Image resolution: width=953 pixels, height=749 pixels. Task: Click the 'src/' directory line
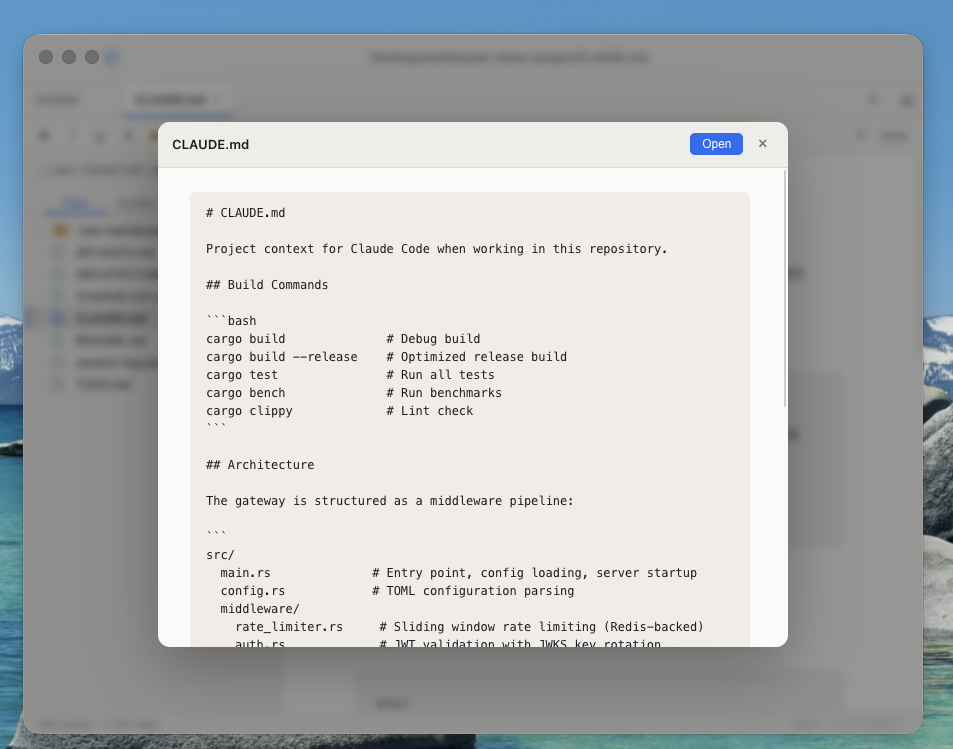[x=220, y=555]
